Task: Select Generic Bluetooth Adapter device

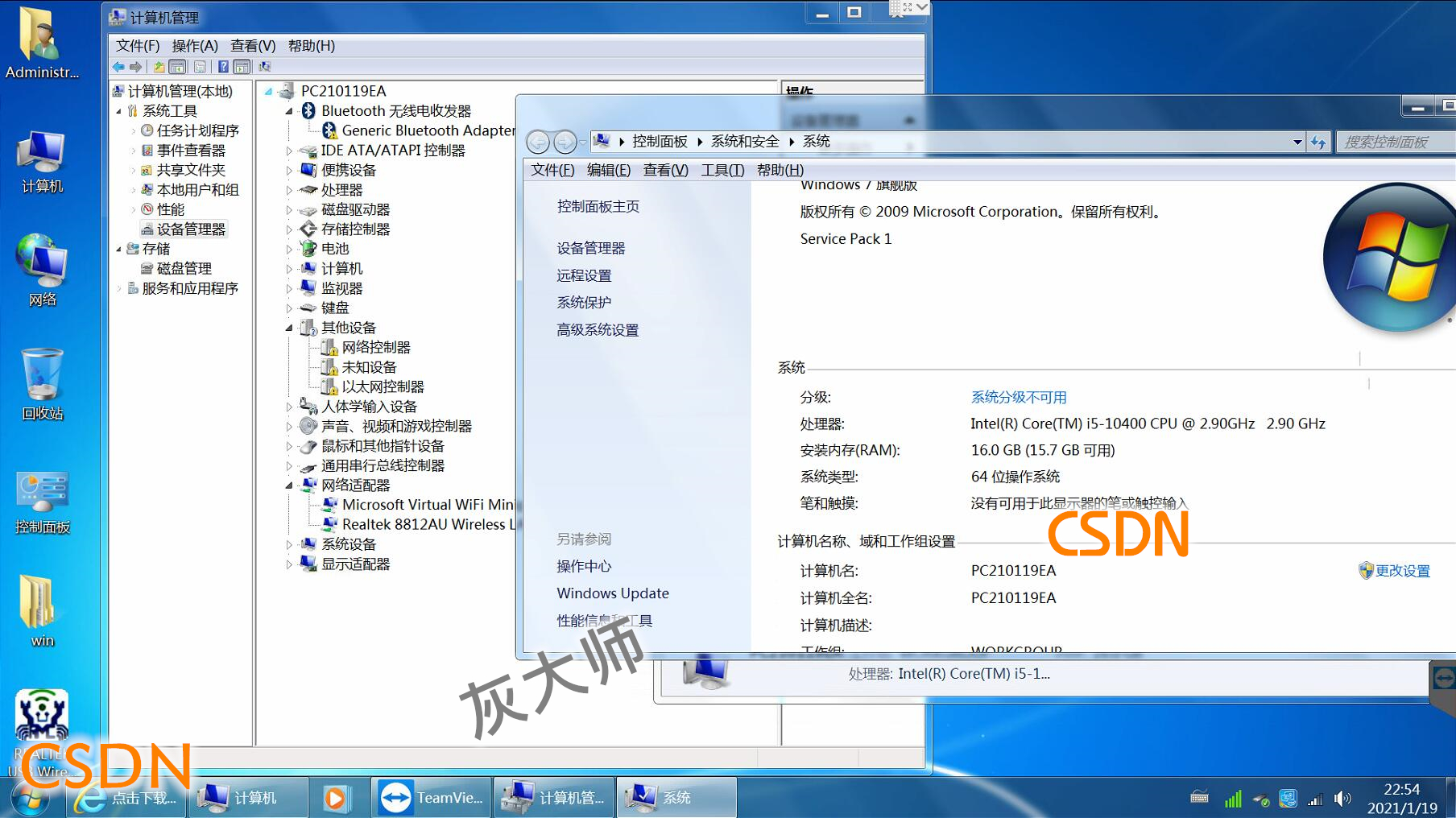Action: click(428, 130)
